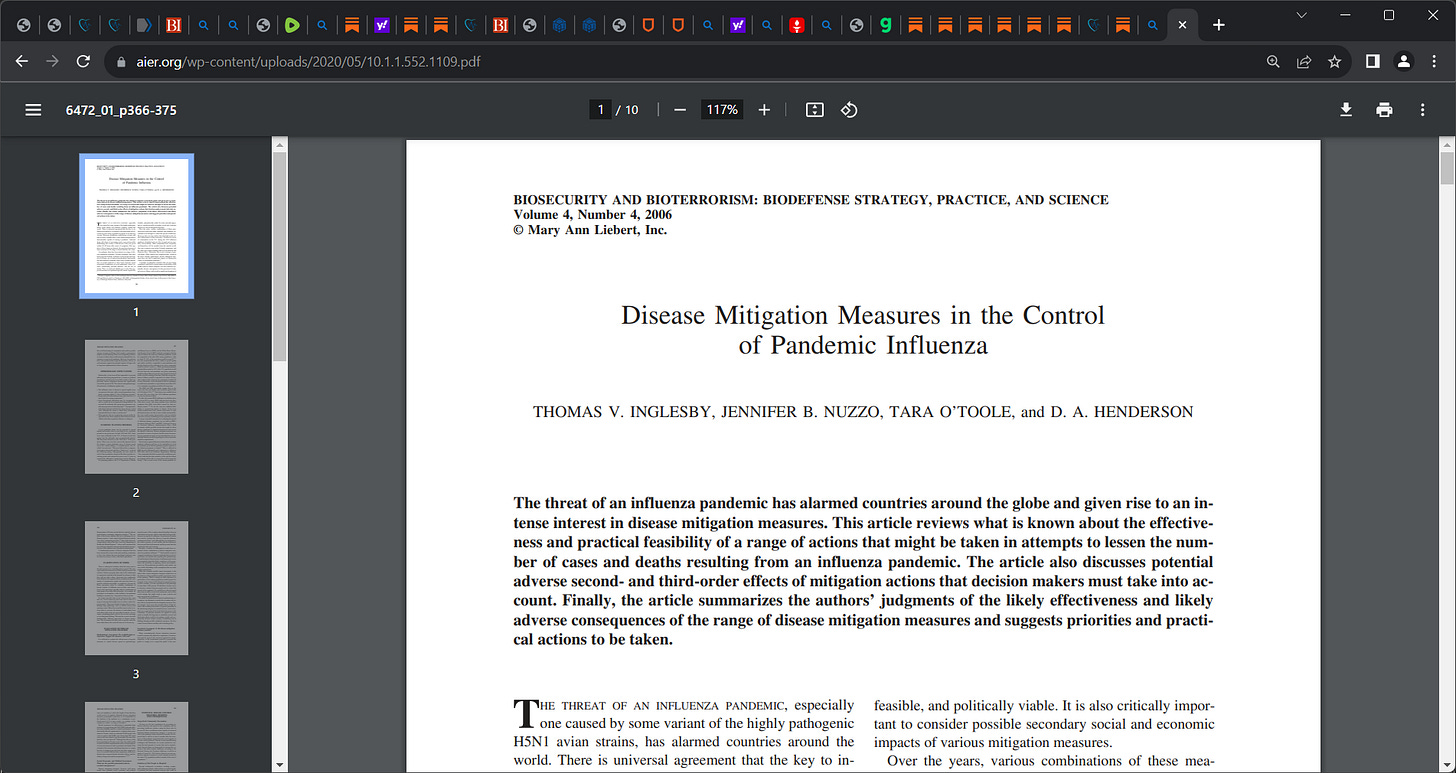Screen dimensions: 1456x773
Task: Open the Chrome side panel
Action: coord(1373,61)
